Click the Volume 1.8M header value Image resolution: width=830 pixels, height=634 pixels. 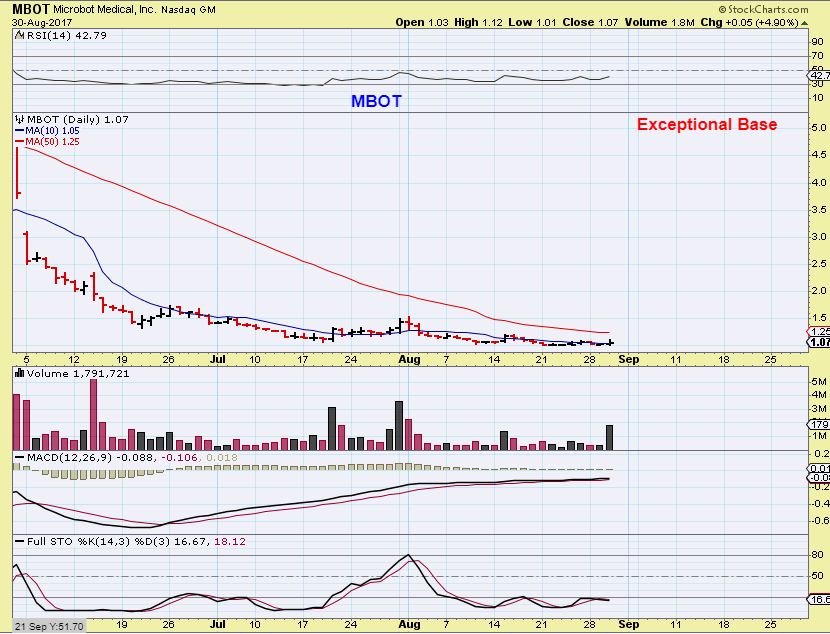660,22
